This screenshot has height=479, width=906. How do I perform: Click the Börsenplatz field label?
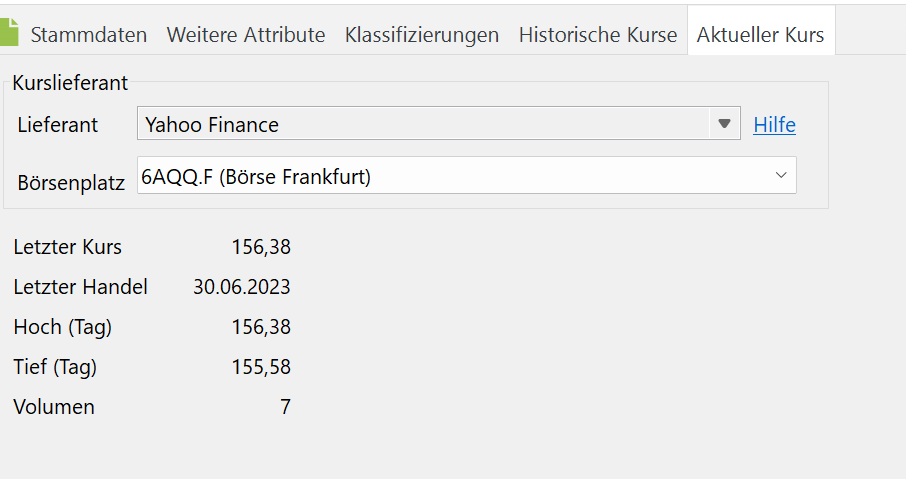[71, 183]
